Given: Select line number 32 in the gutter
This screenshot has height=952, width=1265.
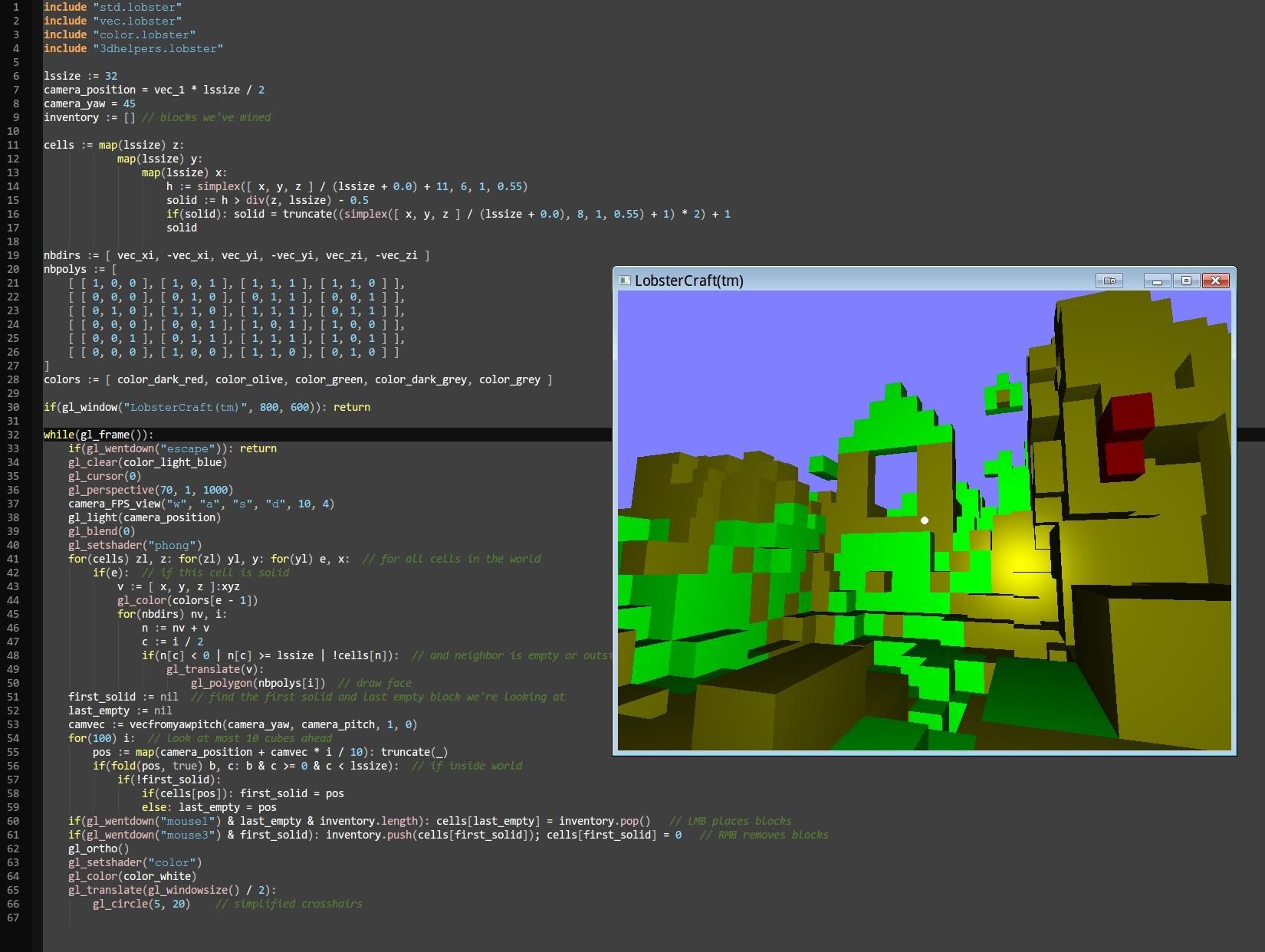Looking at the screenshot, I should pyautogui.click(x=14, y=435).
